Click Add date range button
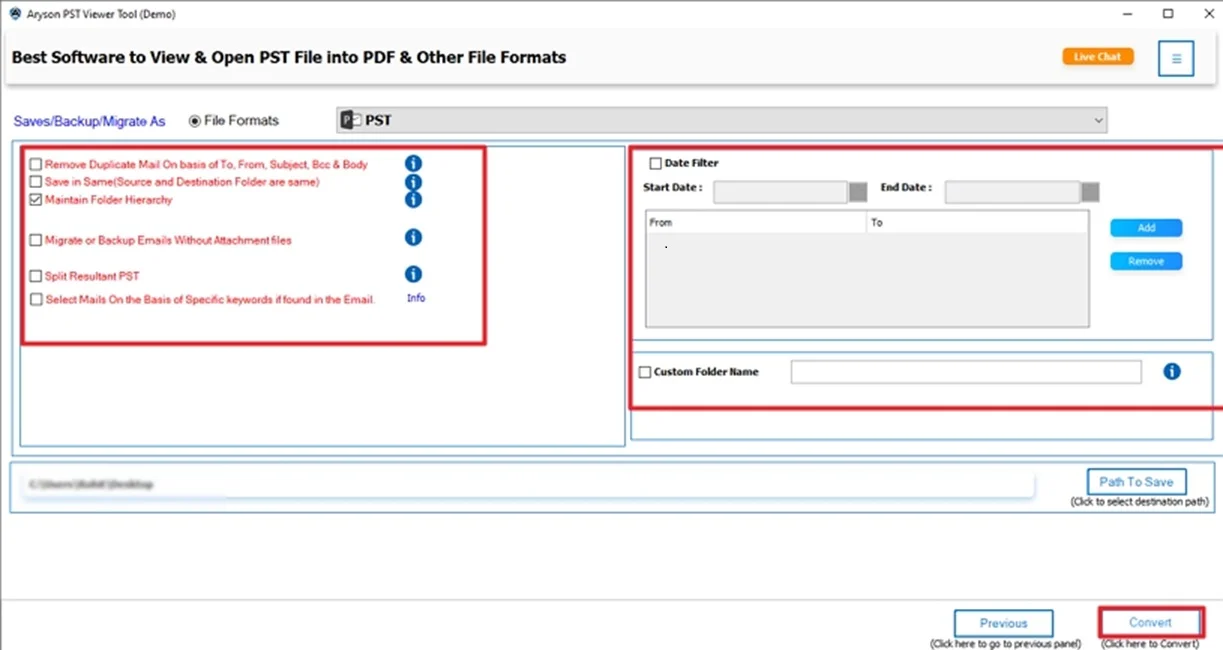The width and height of the screenshot is (1223, 650). 1146,228
